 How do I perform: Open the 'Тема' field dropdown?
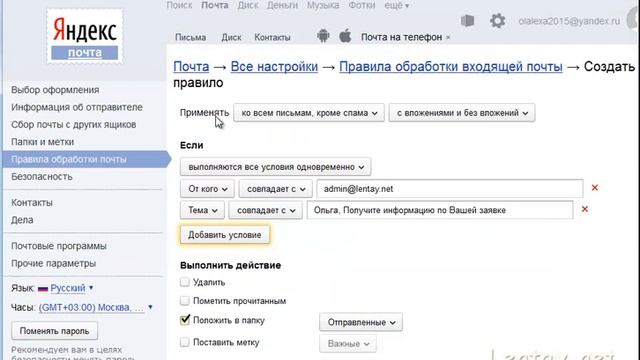pyautogui.click(x=202, y=210)
